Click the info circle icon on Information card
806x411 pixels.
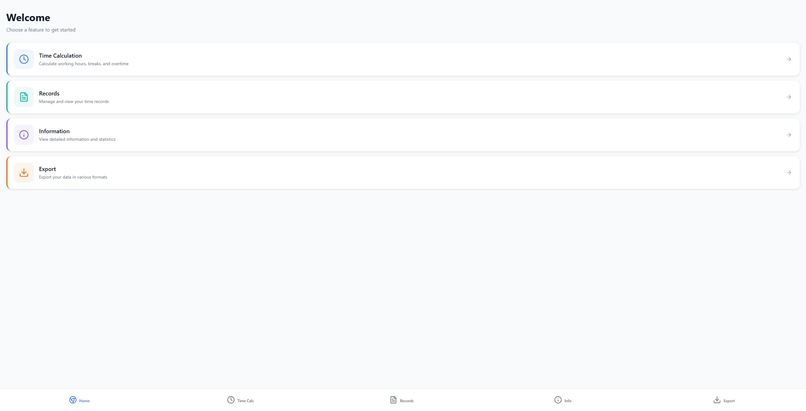[24, 135]
